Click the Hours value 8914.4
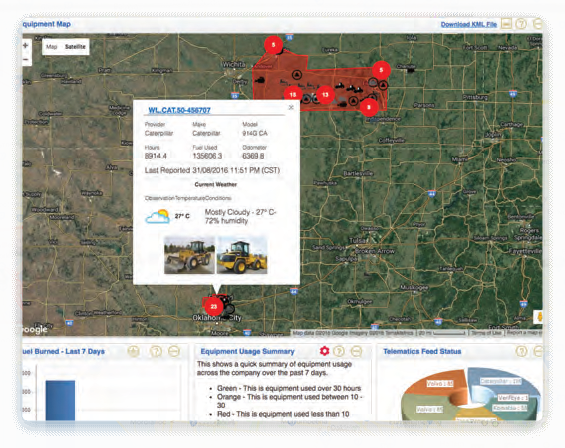 tap(156, 156)
